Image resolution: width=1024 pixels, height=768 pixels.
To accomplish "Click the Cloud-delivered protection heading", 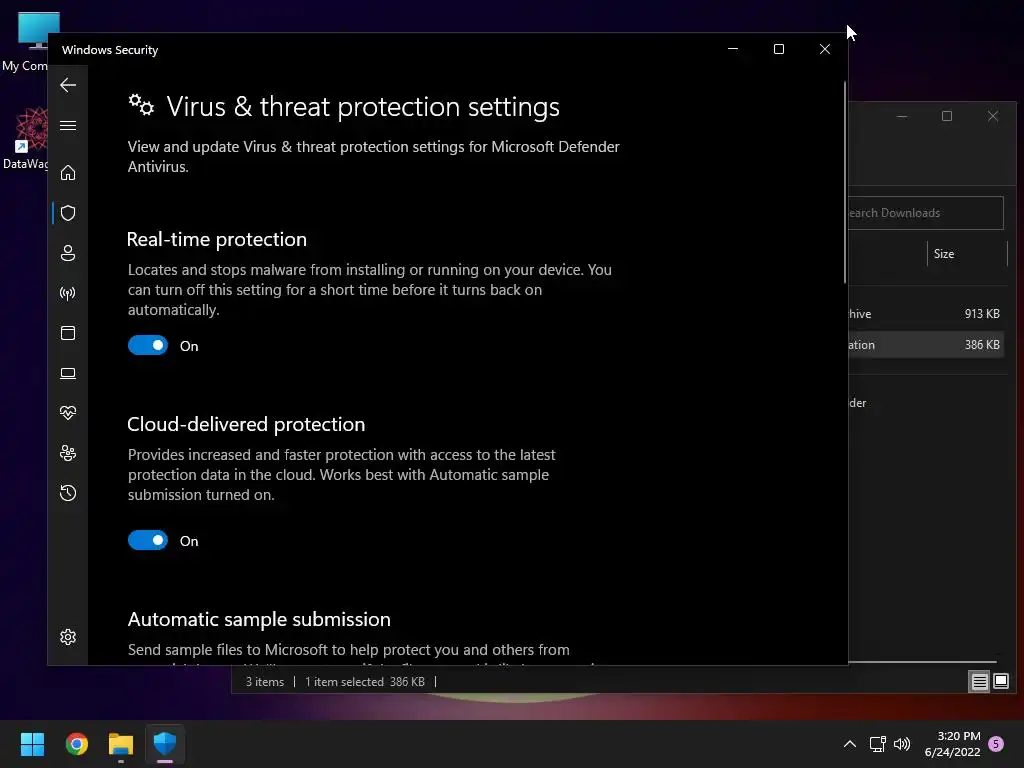I will click(246, 424).
